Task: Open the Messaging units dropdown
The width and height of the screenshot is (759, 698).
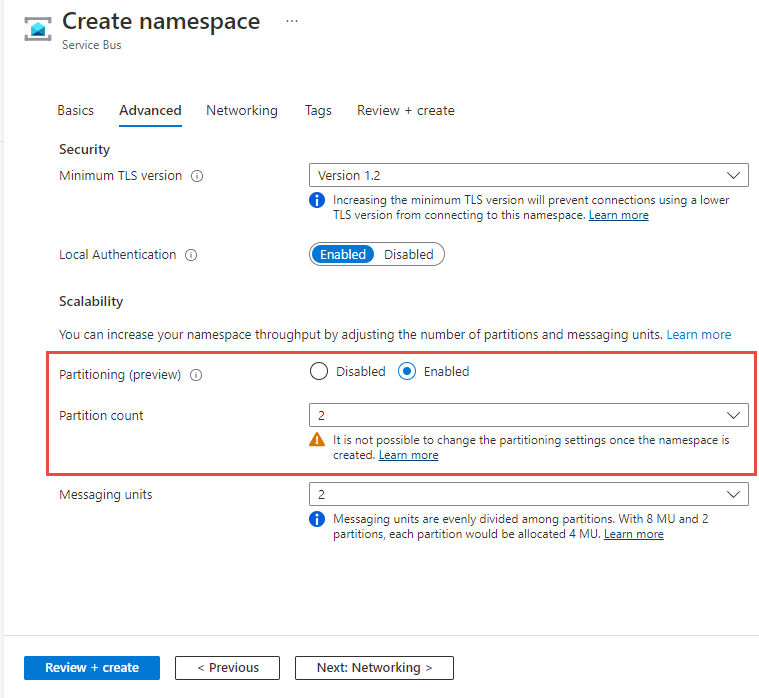Action: click(x=528, y=494)
